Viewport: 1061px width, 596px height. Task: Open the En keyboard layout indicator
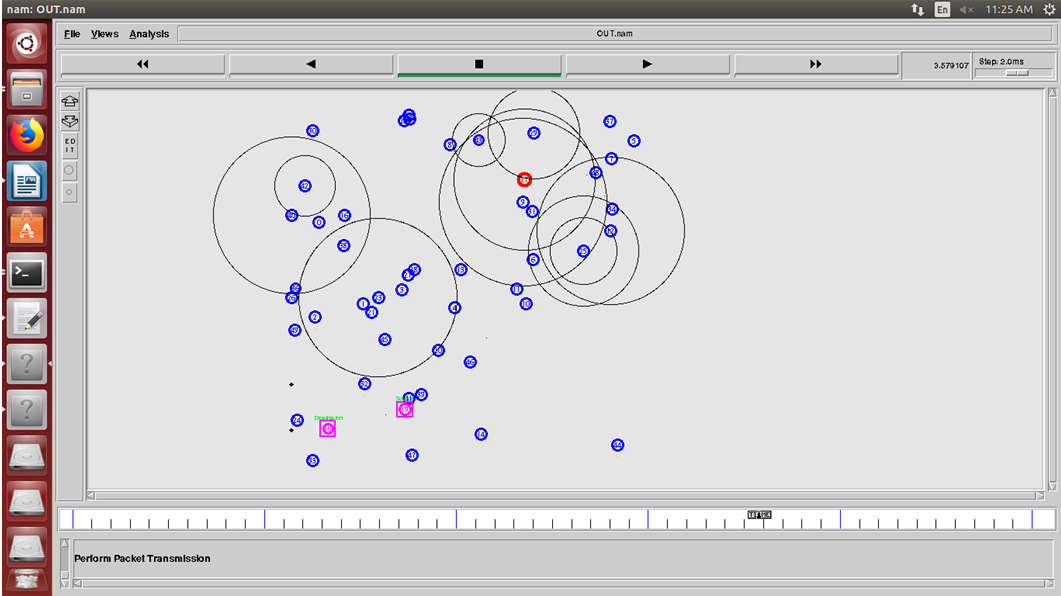coord(942,9)
